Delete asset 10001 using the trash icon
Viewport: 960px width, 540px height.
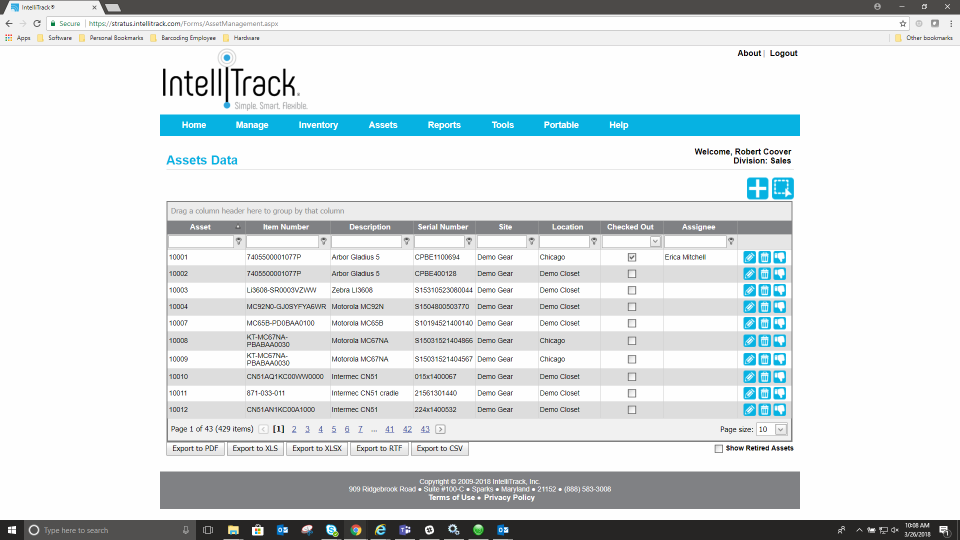click(764, 257)
